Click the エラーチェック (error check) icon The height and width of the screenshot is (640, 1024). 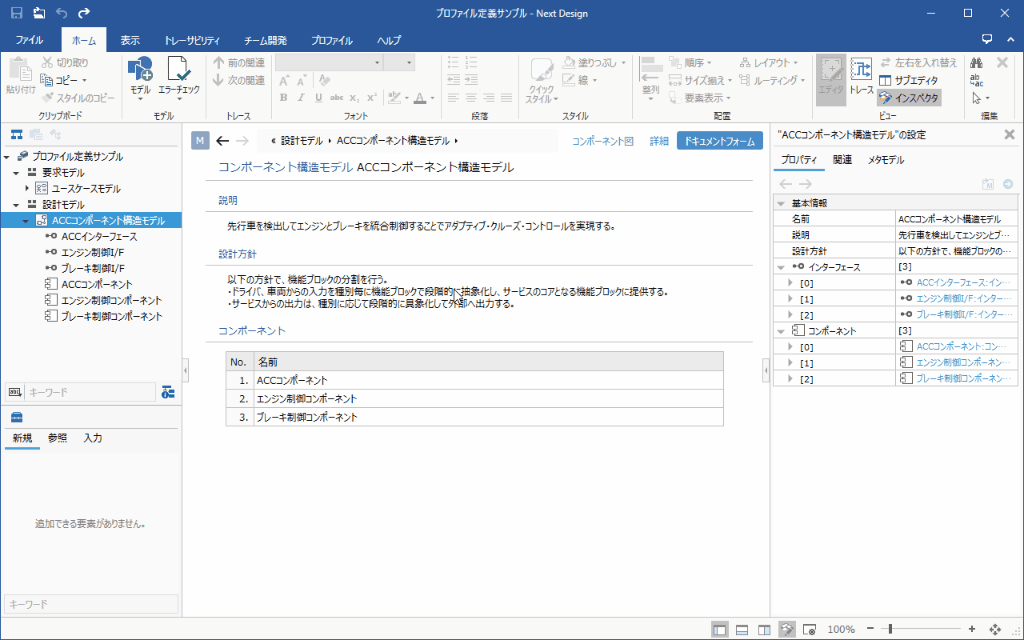178,72
